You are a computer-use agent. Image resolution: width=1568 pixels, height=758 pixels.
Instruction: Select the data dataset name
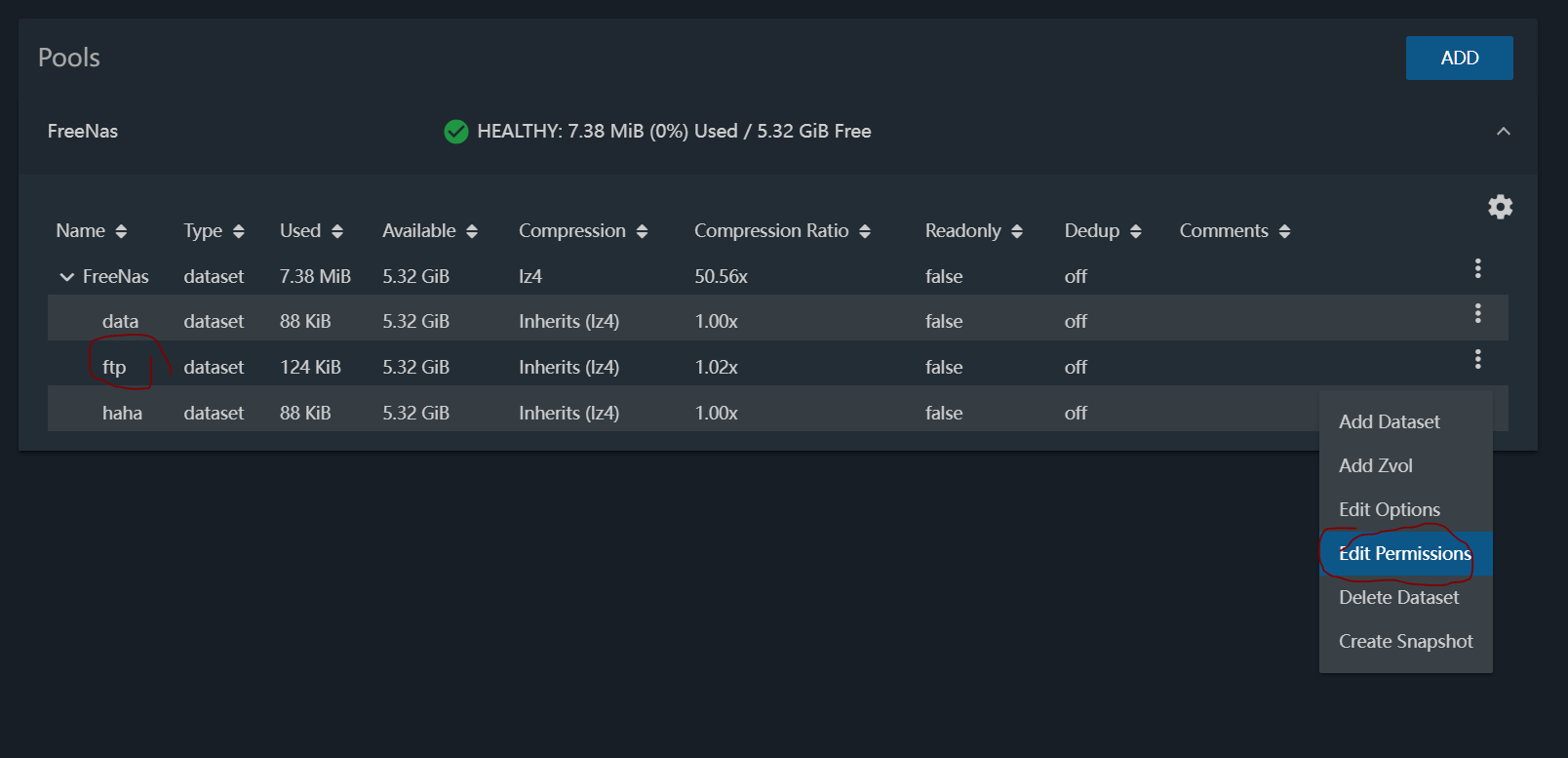(120, 321)
